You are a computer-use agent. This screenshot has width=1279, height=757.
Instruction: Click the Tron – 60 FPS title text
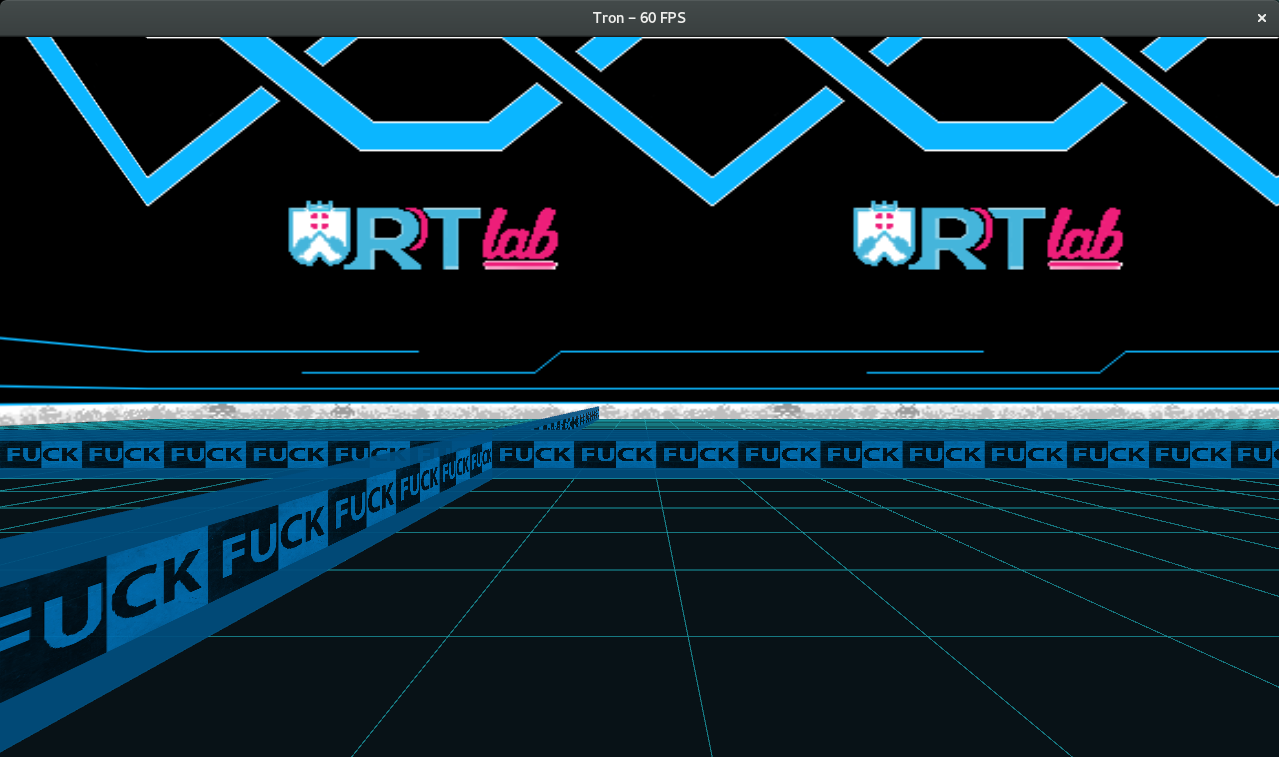639,18
